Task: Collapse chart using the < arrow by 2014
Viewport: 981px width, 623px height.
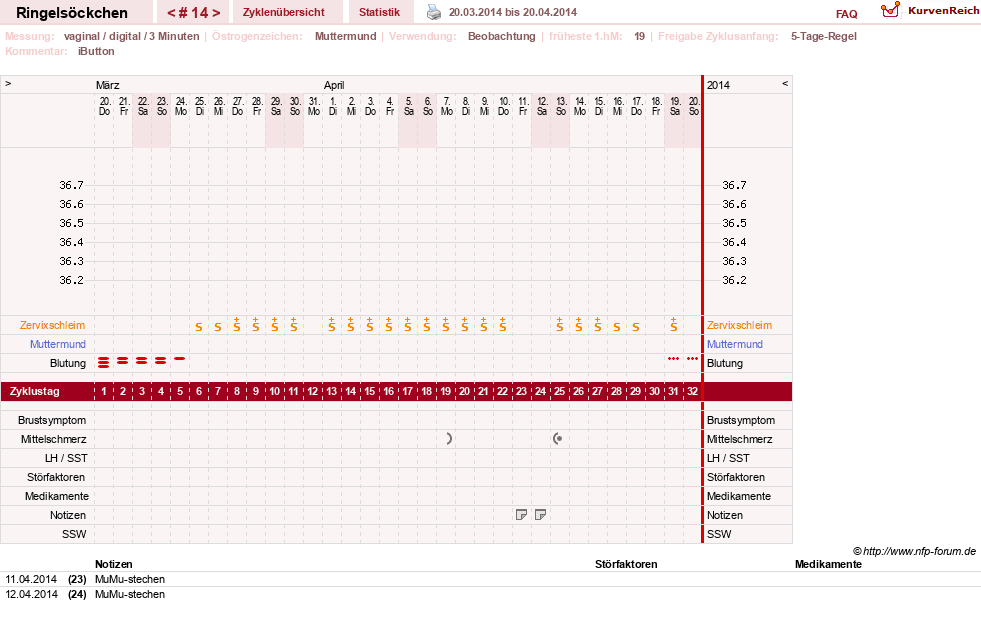Action: click(x=785, y=83)
